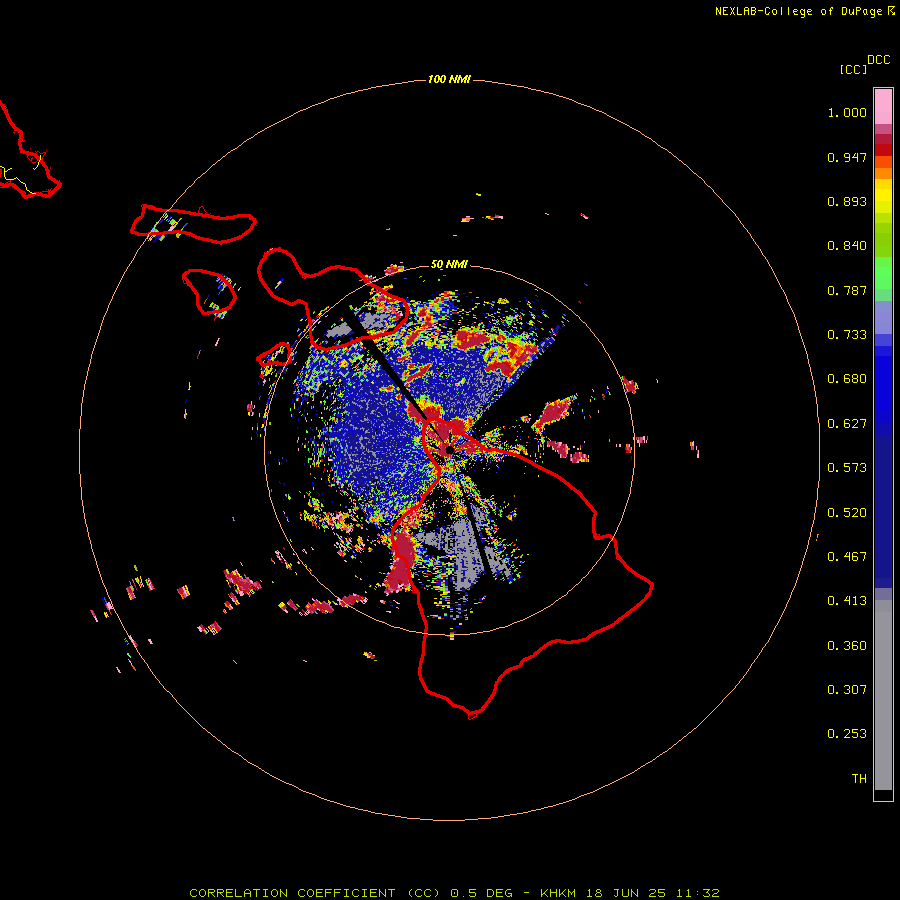Select the 0.893 scale value

[x=847, y=201]
